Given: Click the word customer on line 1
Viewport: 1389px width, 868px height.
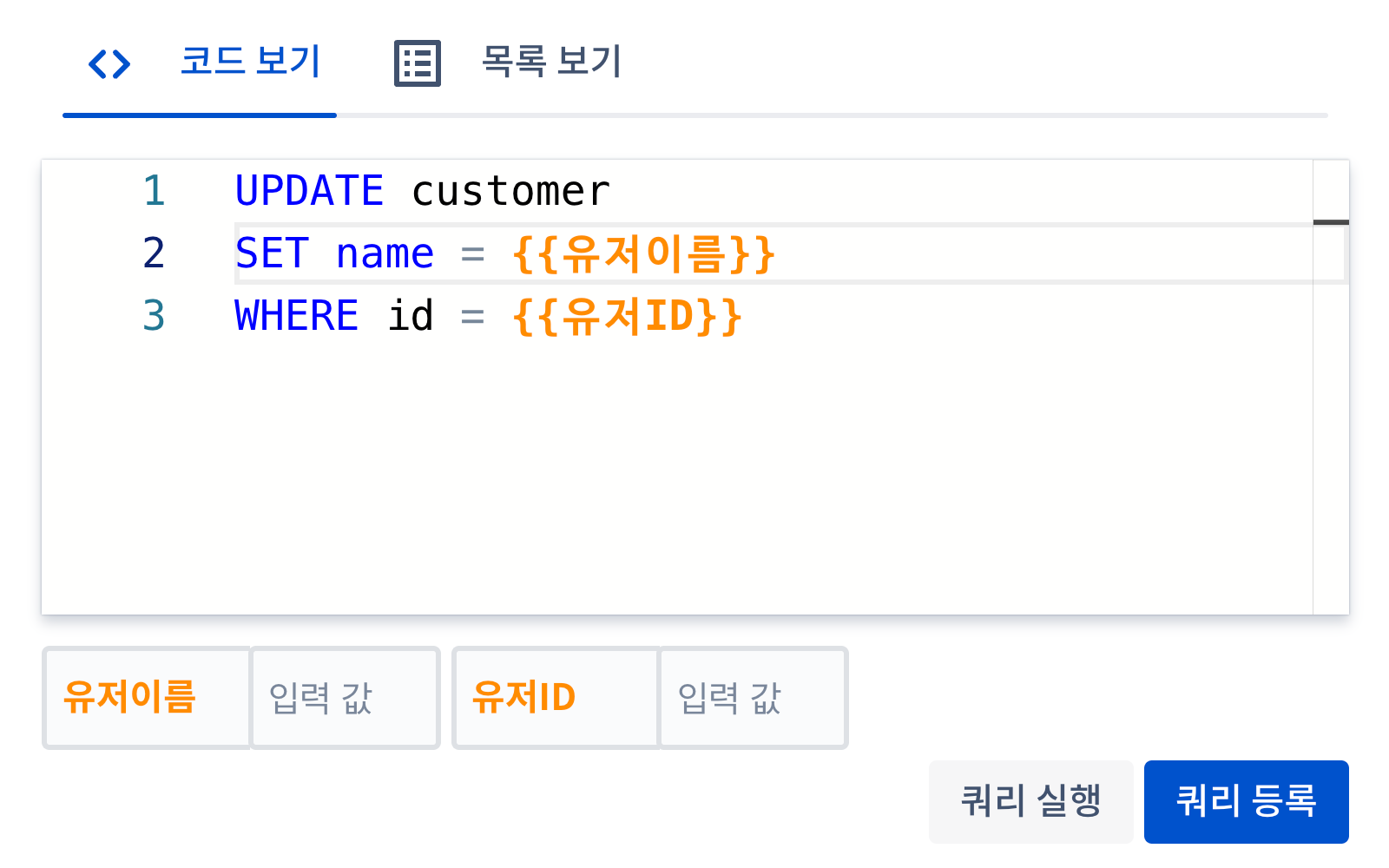Looking at the screenshot, I should [510, 191].
